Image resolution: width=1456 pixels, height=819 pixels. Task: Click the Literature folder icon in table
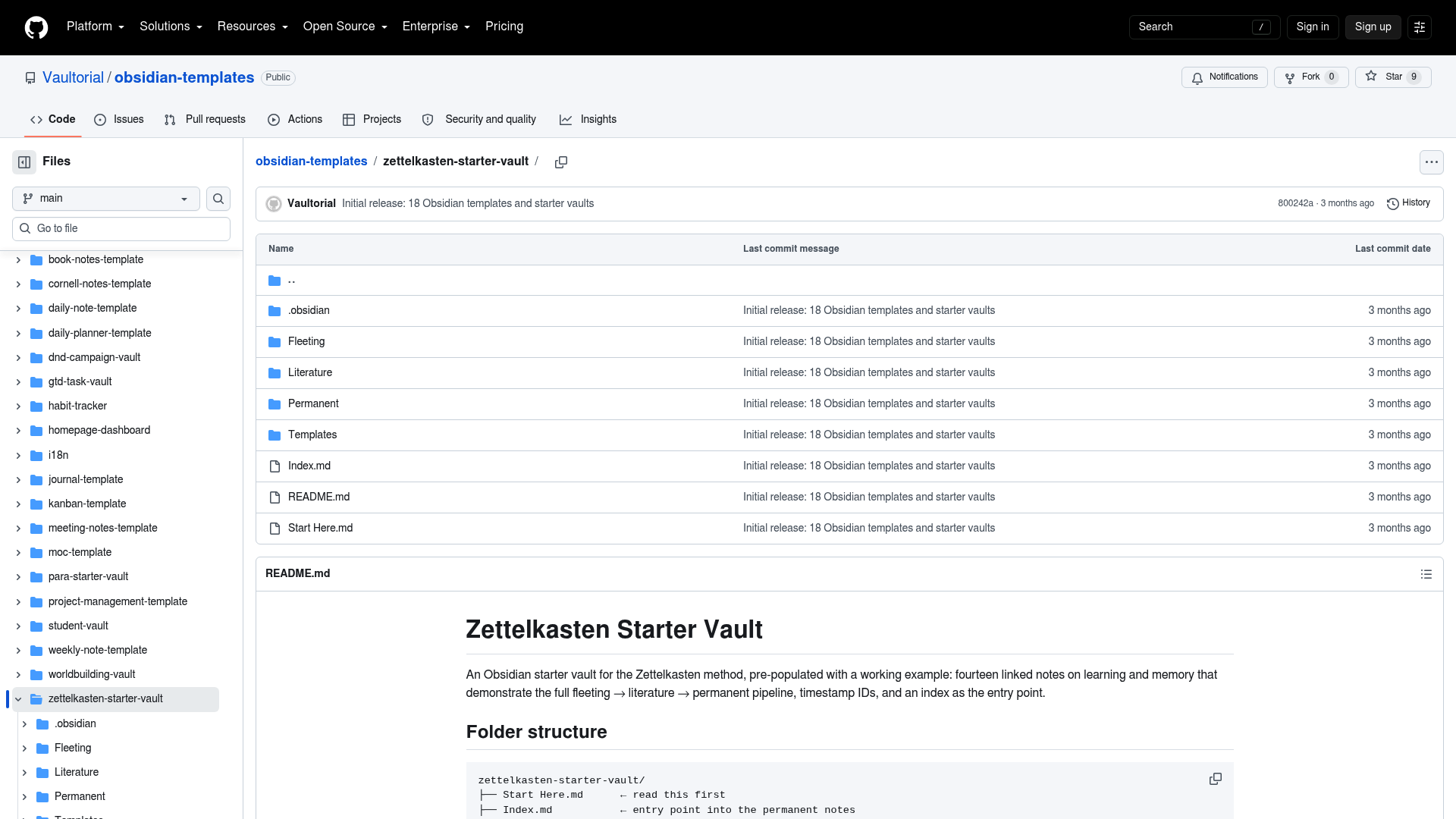click(275, 373)
